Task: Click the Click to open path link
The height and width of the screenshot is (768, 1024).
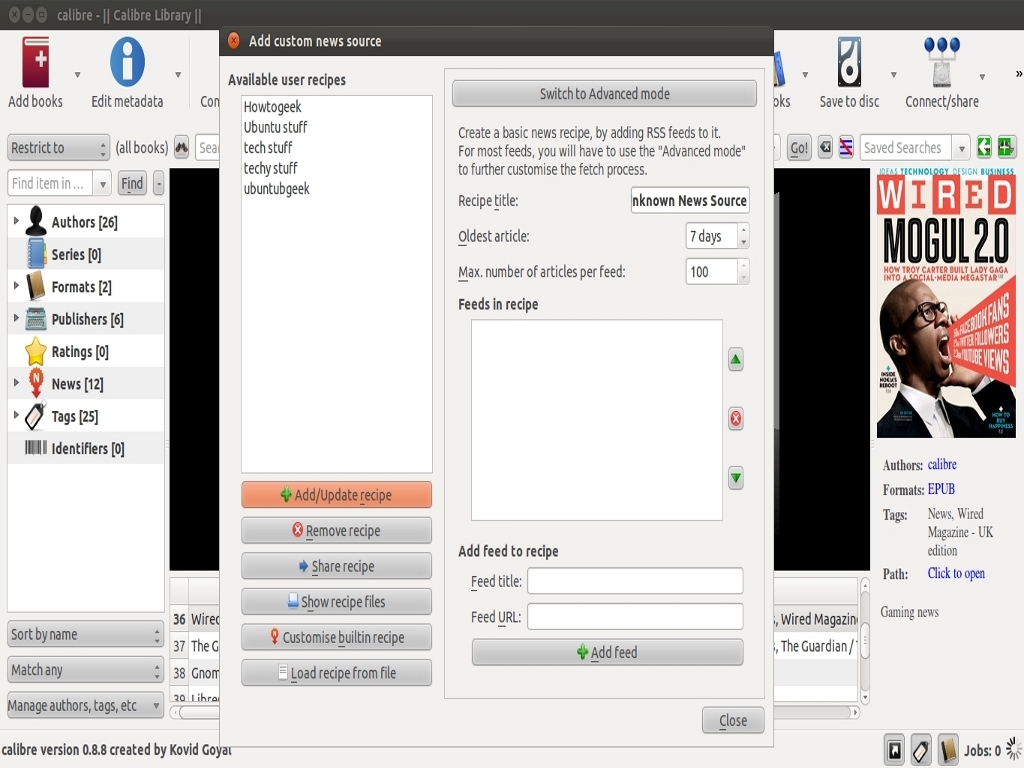Action: tap(956, 573)
